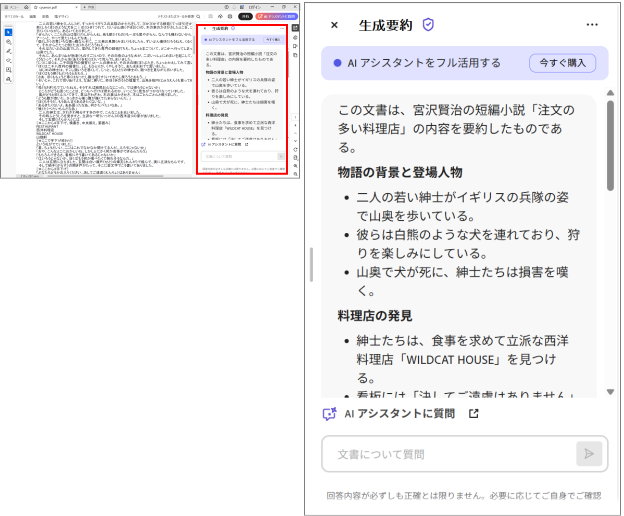
Task: Open the three-dot options menu in enlarged panel
Action: point(592,25)
